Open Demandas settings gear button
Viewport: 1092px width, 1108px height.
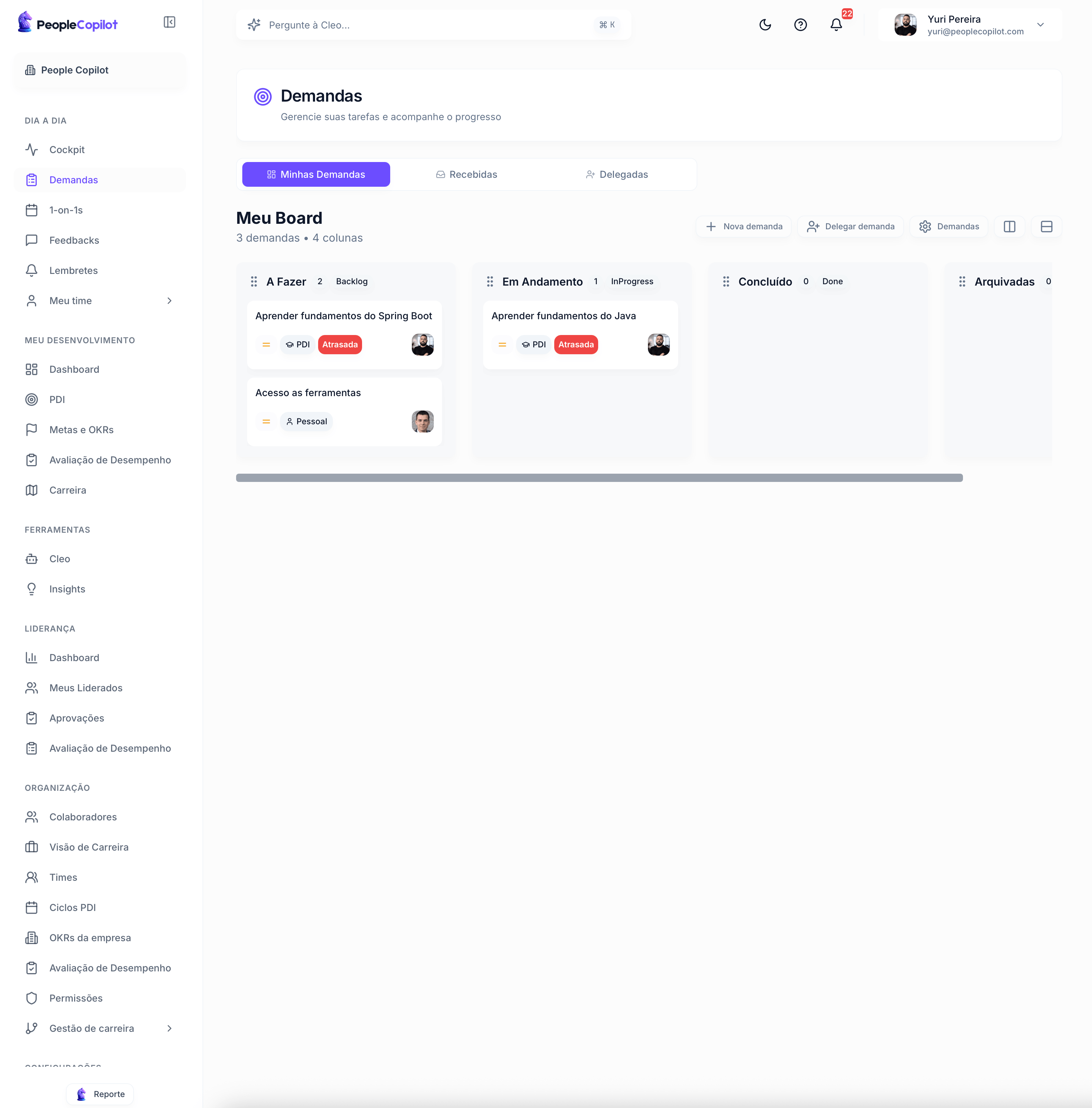pos(949,227)
